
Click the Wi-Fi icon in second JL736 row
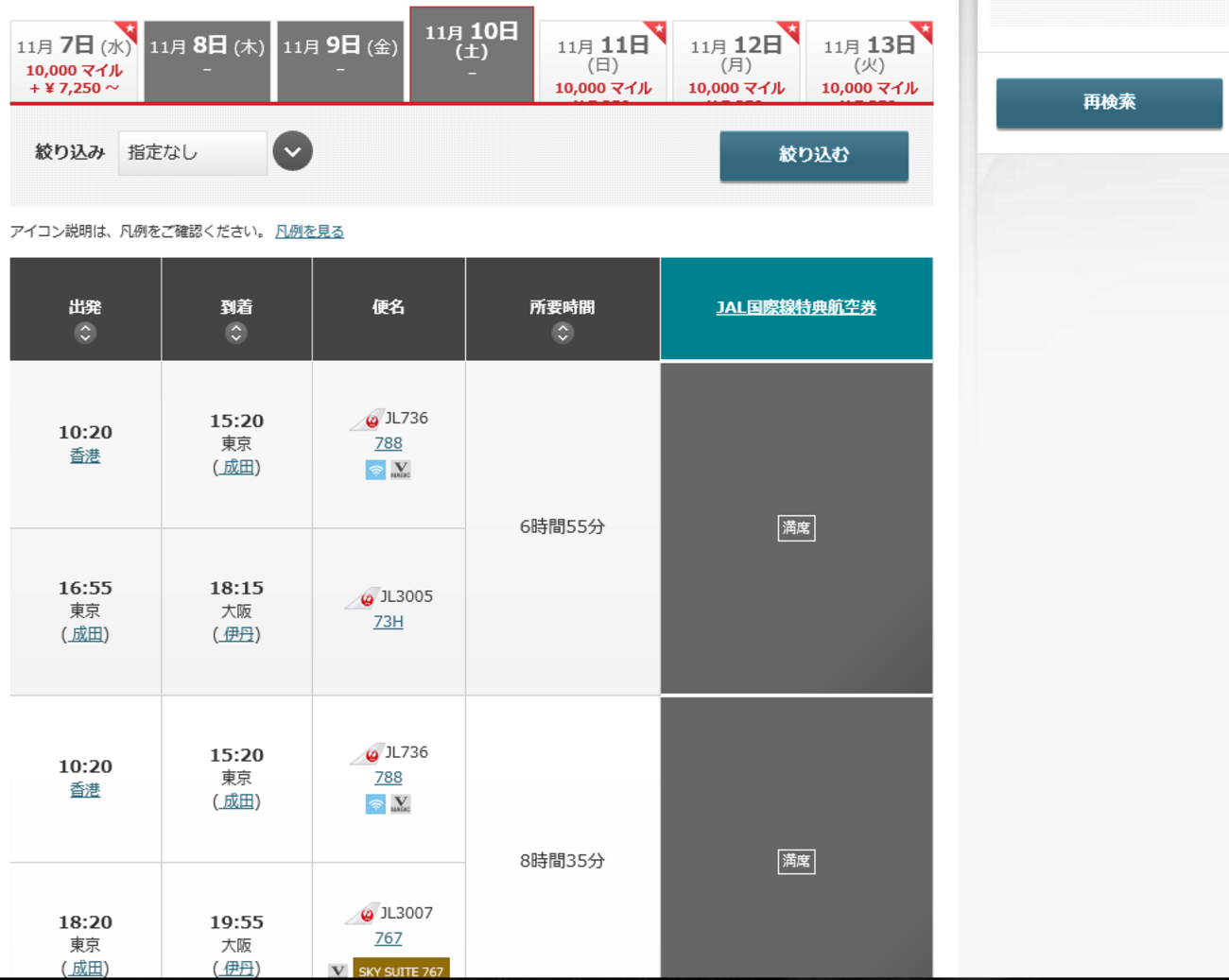tap(375, 804)
